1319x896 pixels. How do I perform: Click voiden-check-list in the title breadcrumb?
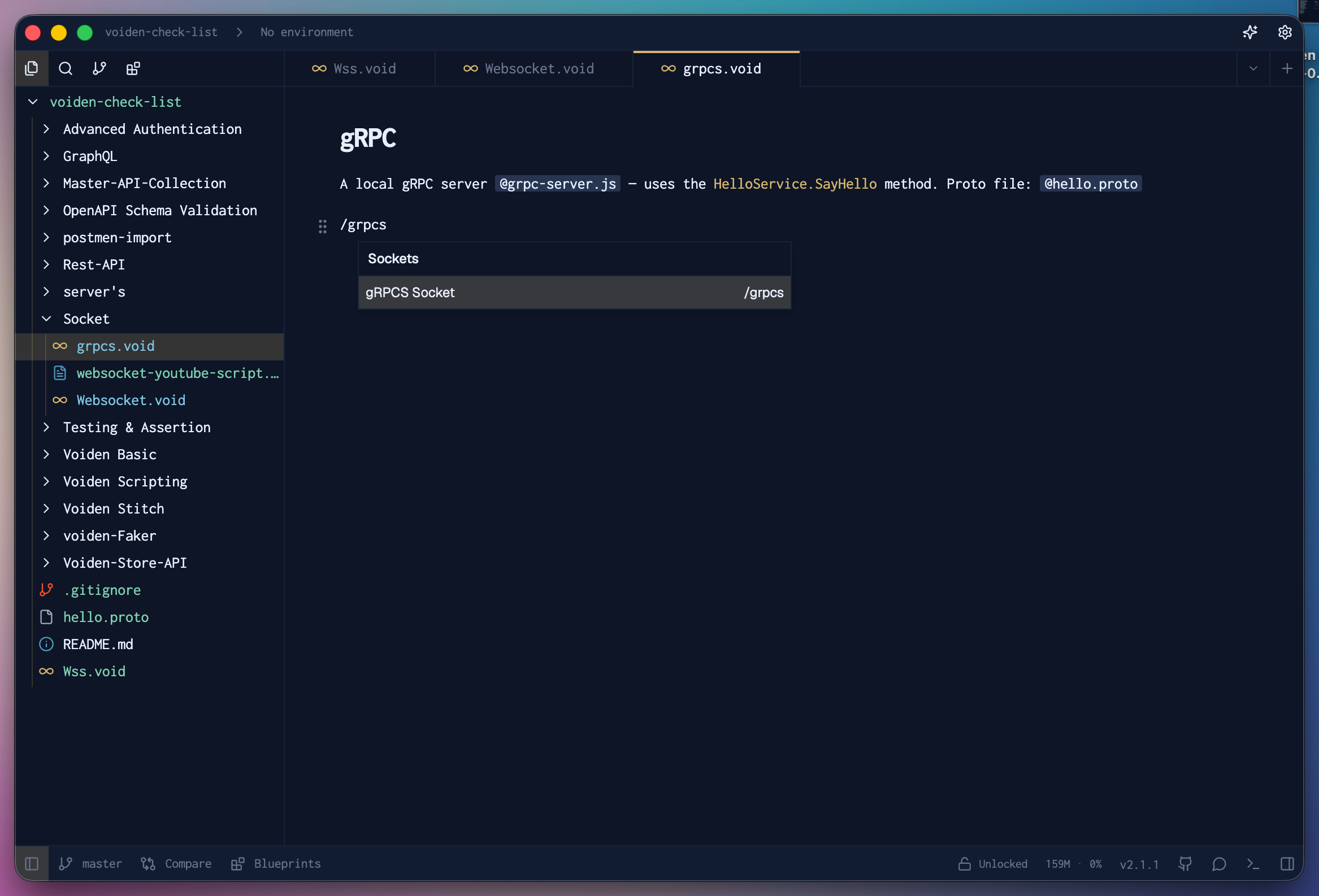pos(161,32)
